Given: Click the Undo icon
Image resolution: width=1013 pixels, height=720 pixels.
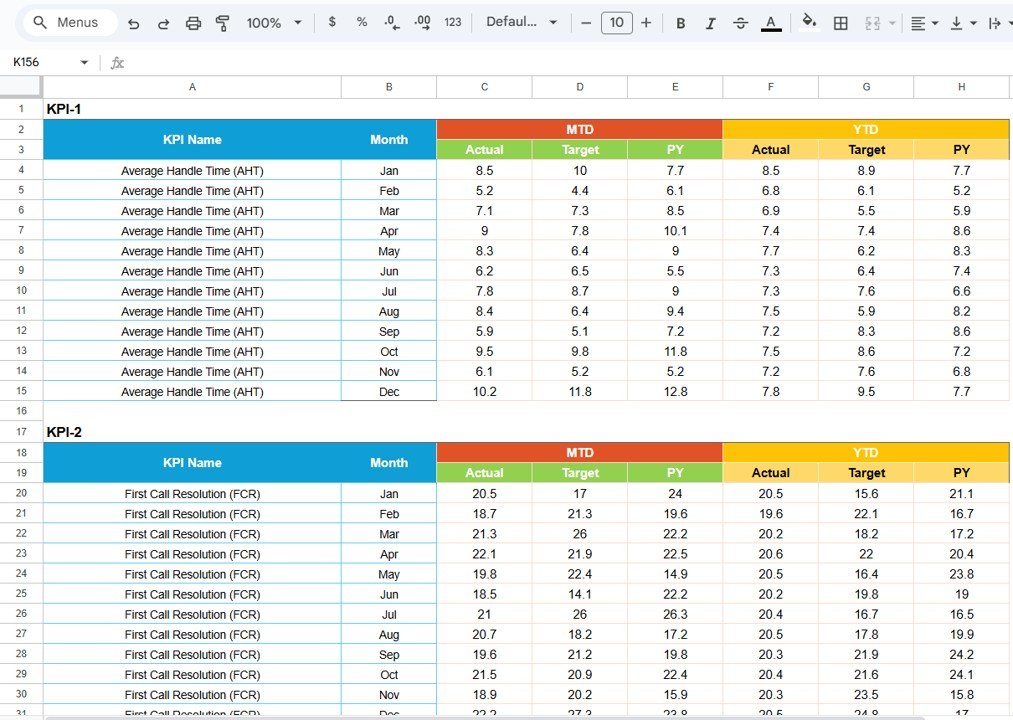Looking at the screenshot, I should 133,22.
